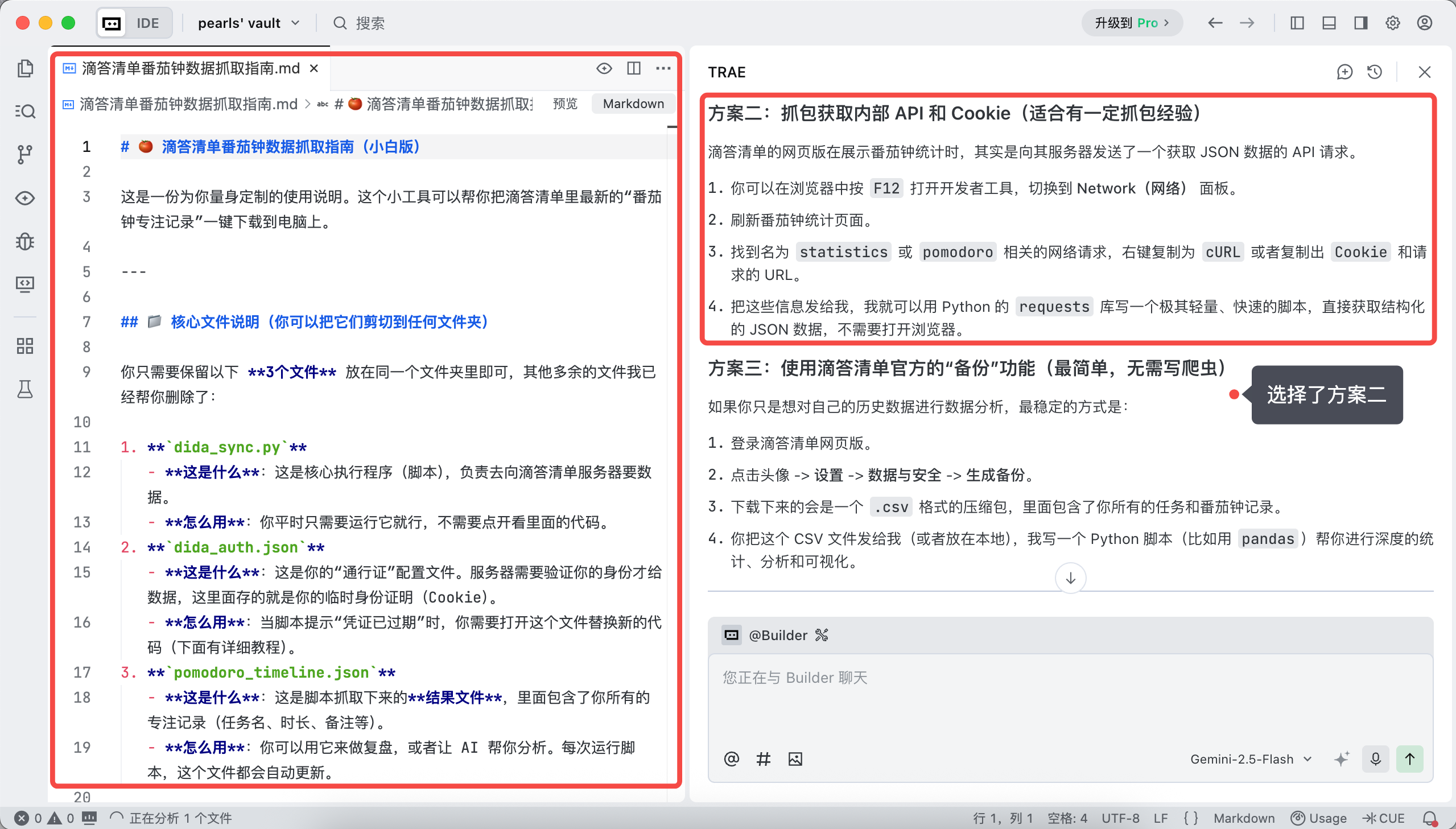The image size is (1456, 829).
Task: Open the source control branch icon
Action: 25,154
